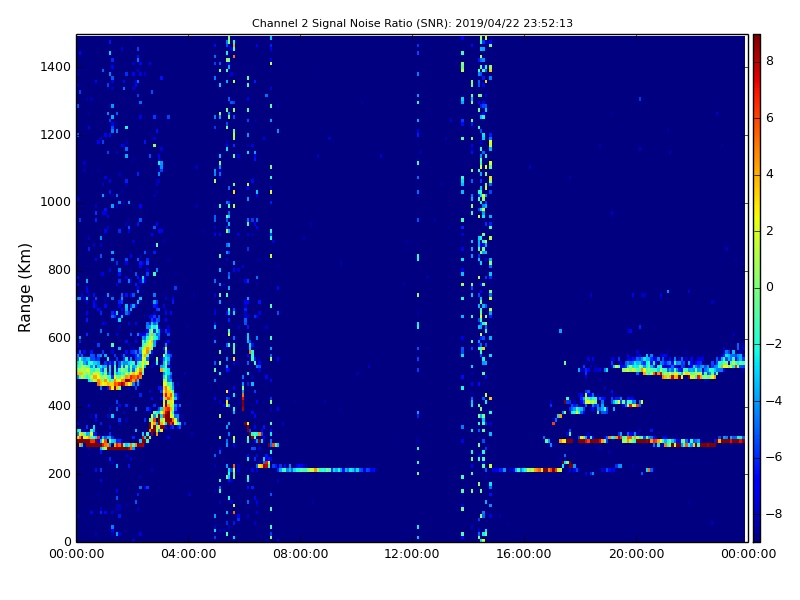Click the 'Range (Km)' y-axis label
This screenshot has height=600, width=800.
point(24,288)
